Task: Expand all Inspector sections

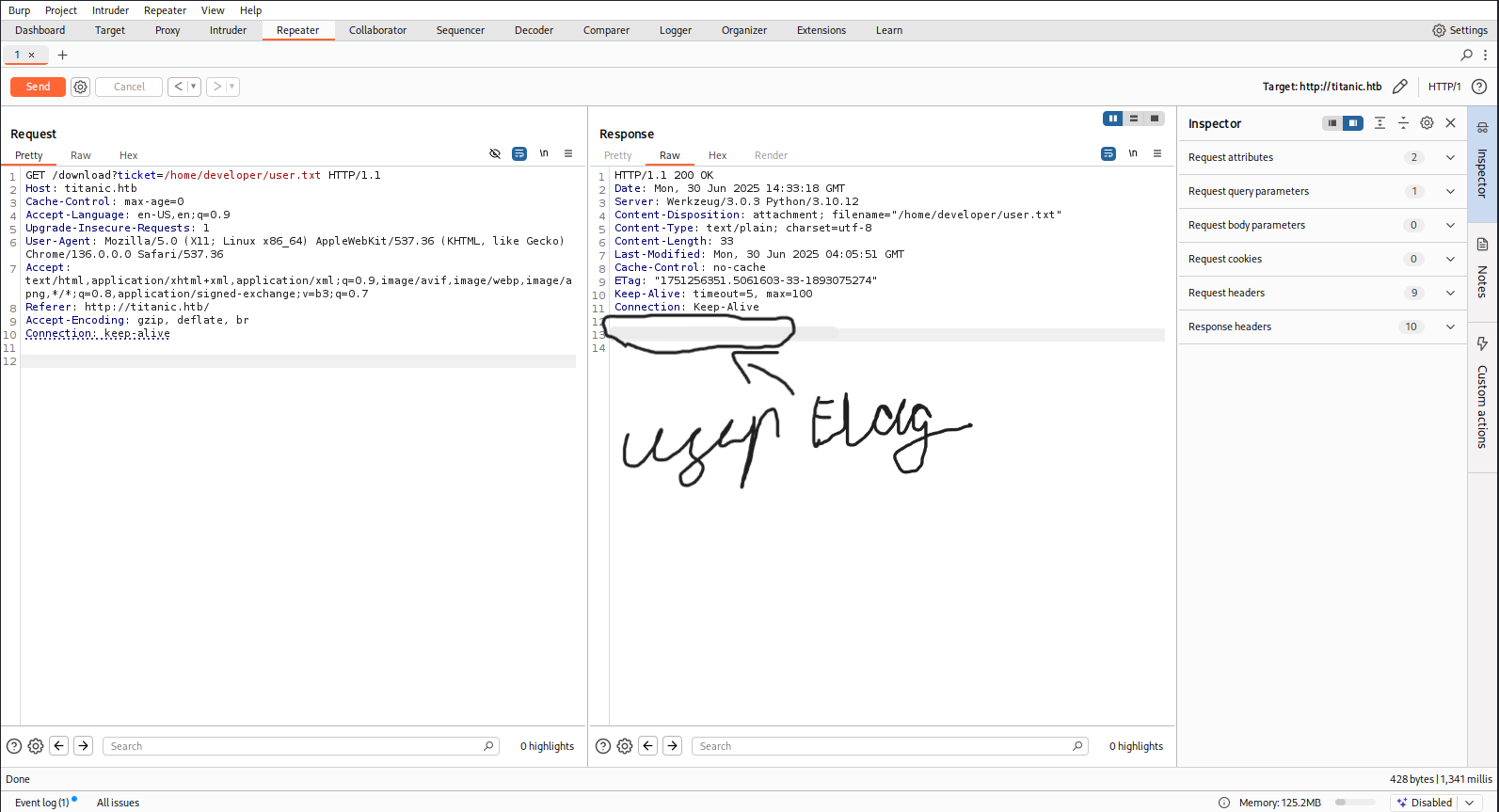Action: [x=1379, y=123]
